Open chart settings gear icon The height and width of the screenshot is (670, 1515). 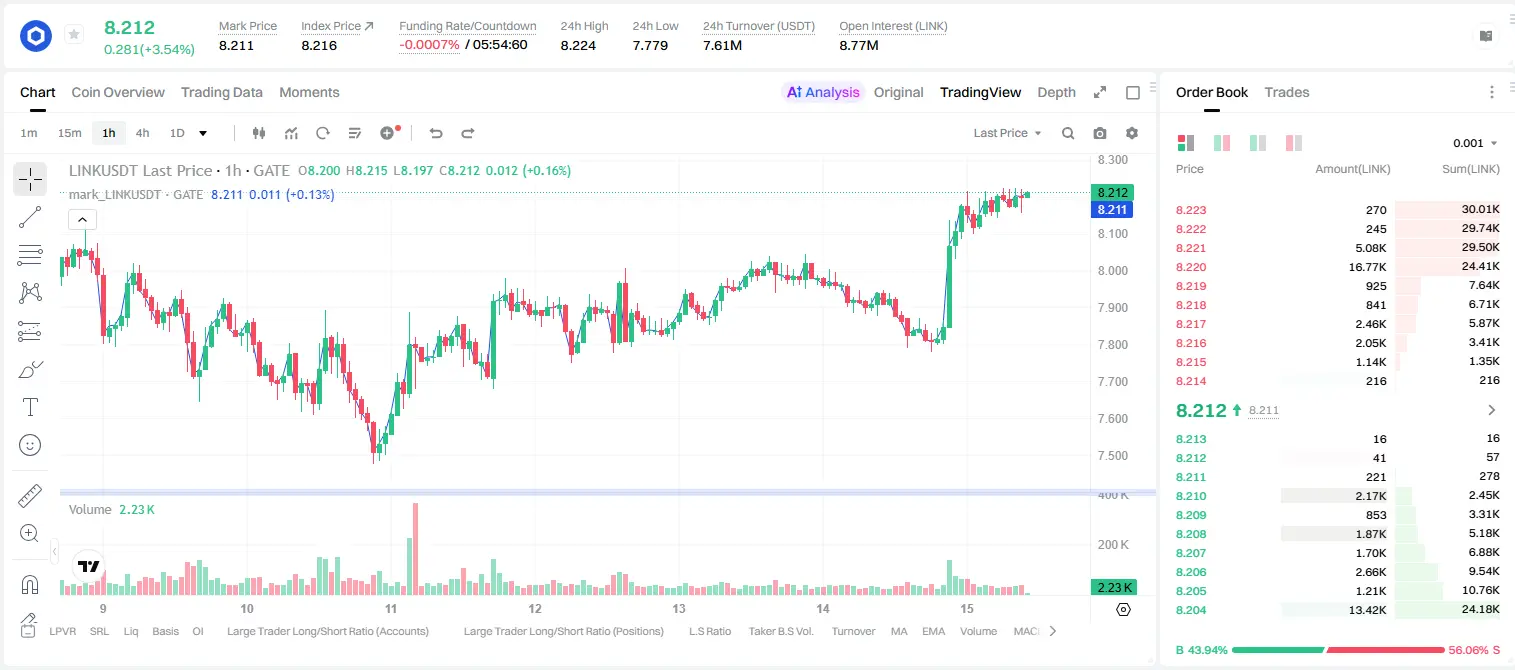pos(1132,133)
